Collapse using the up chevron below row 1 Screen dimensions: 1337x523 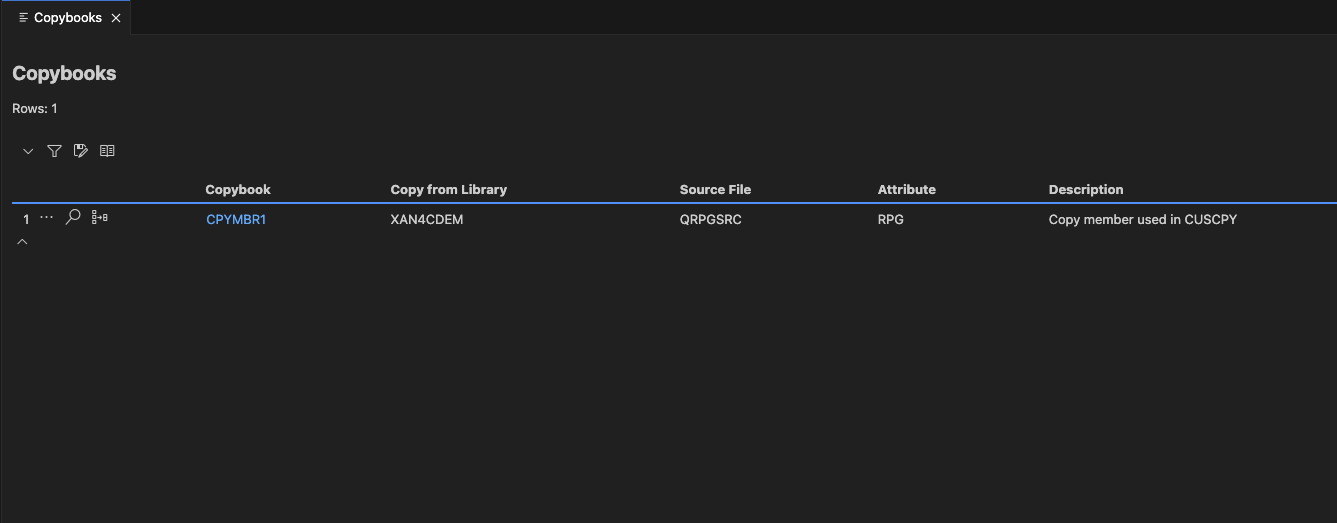pos(22,242)
